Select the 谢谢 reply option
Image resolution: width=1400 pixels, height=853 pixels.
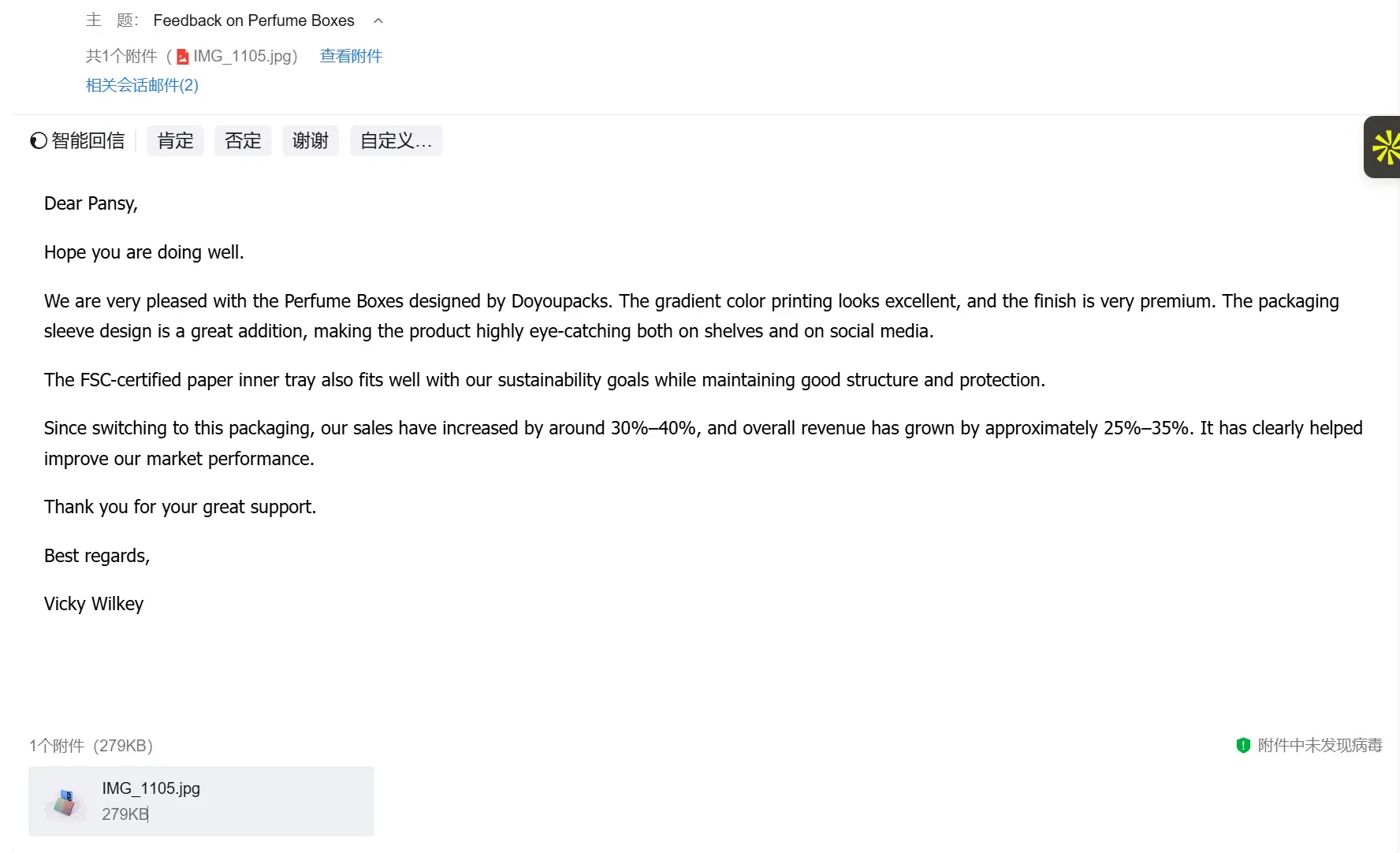[311, 140]
